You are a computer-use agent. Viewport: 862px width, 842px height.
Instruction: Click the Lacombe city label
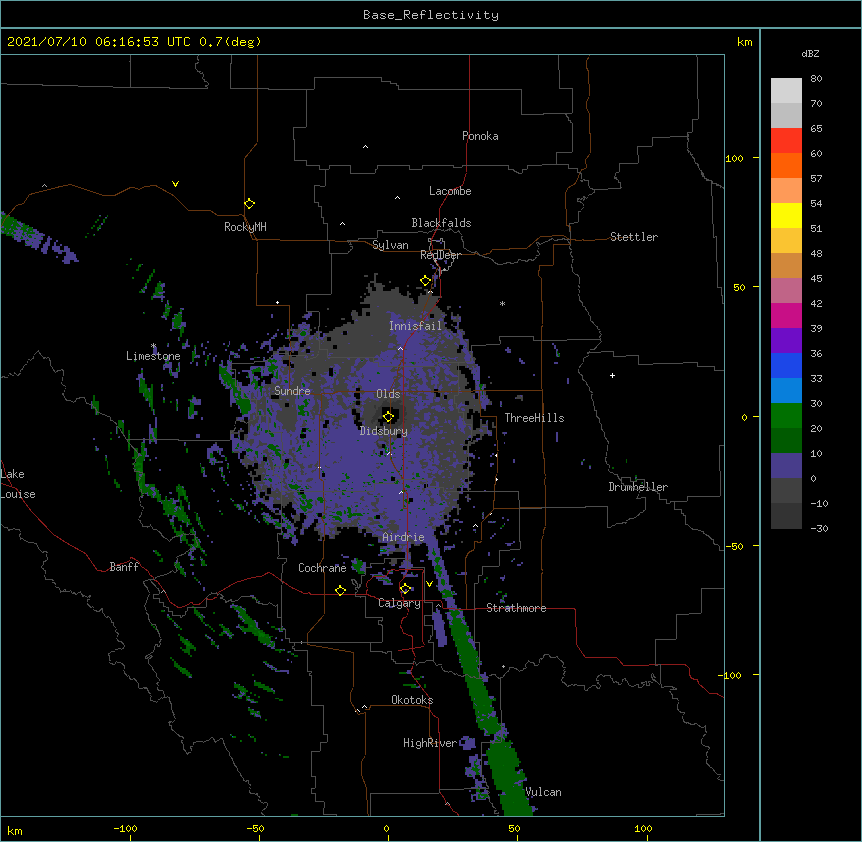tap(450, 191)
